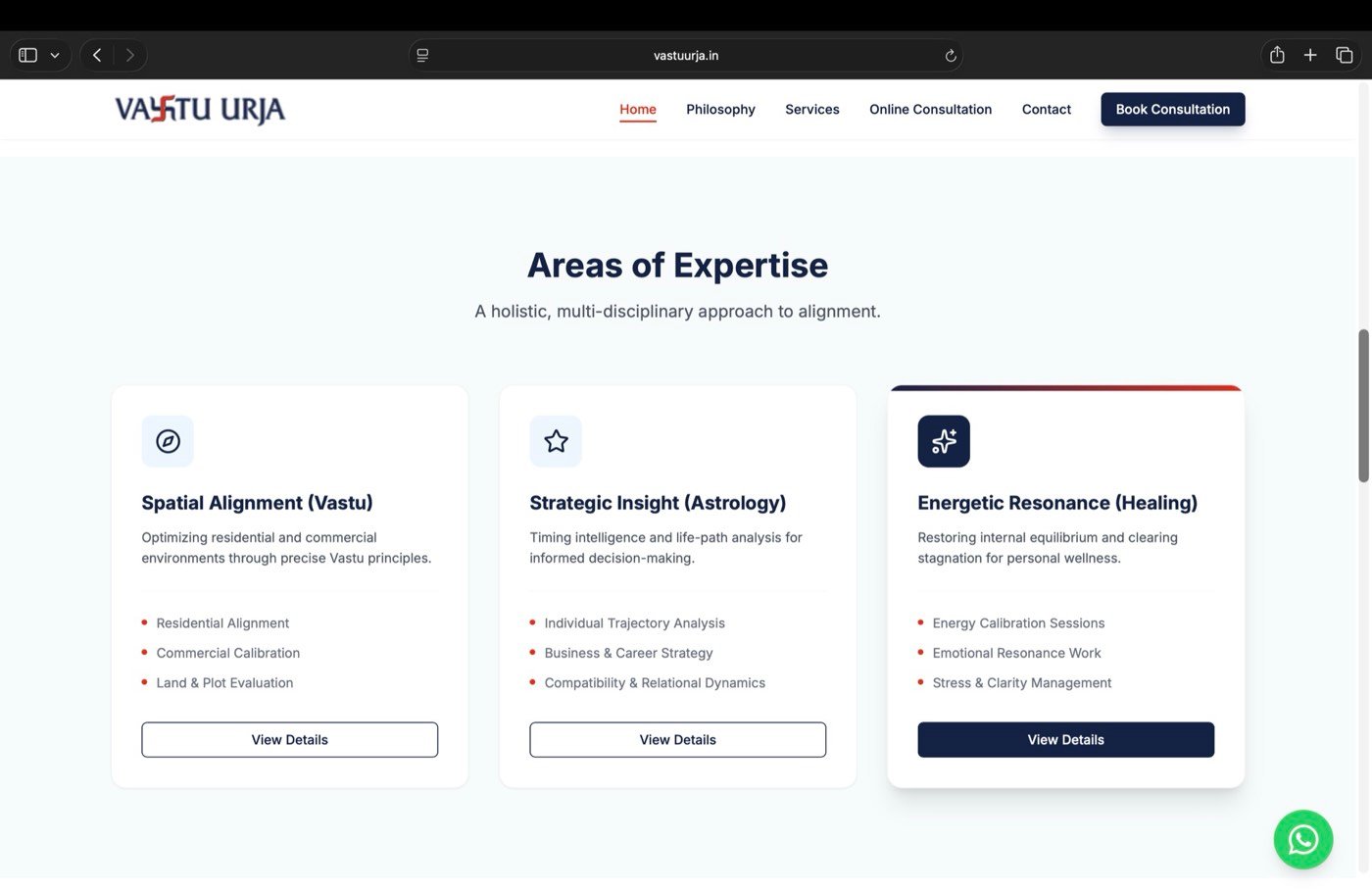The image size is (1372, 892).
Task: Click the star icon on Strategic Insight card
Action: click(556, 441)
